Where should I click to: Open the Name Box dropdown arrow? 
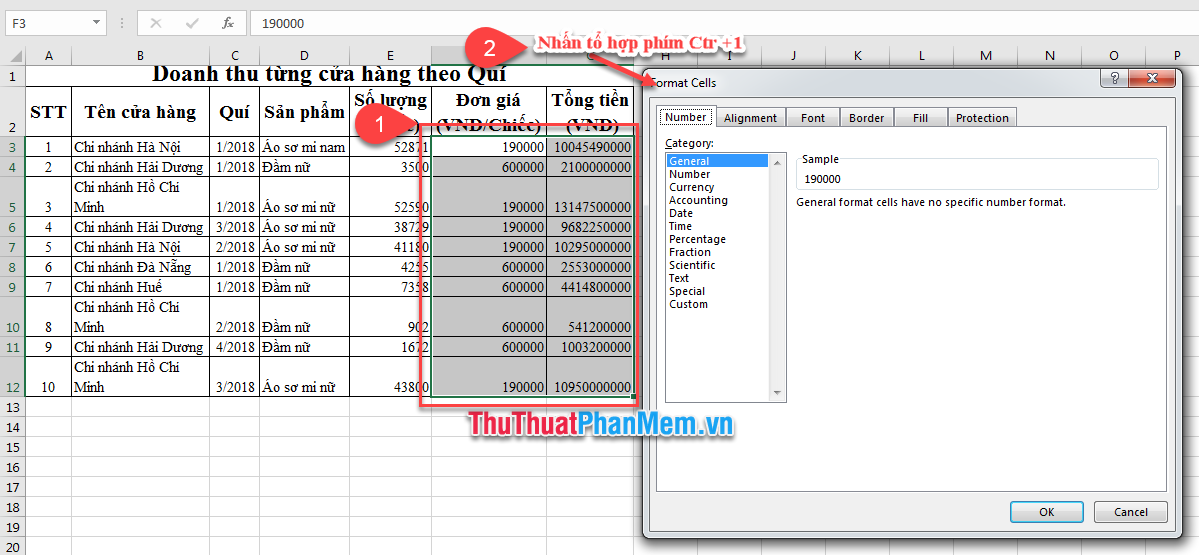tap(96, 23)
